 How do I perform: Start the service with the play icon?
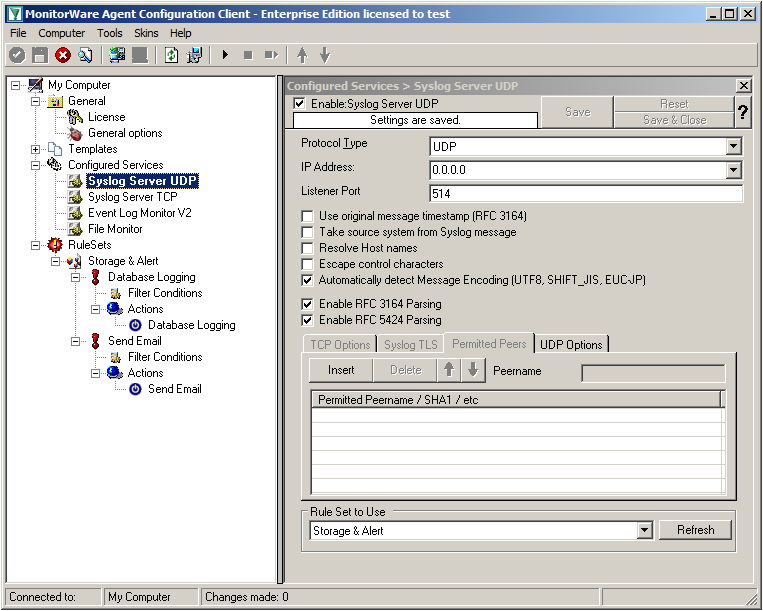(x=225, y=55)
